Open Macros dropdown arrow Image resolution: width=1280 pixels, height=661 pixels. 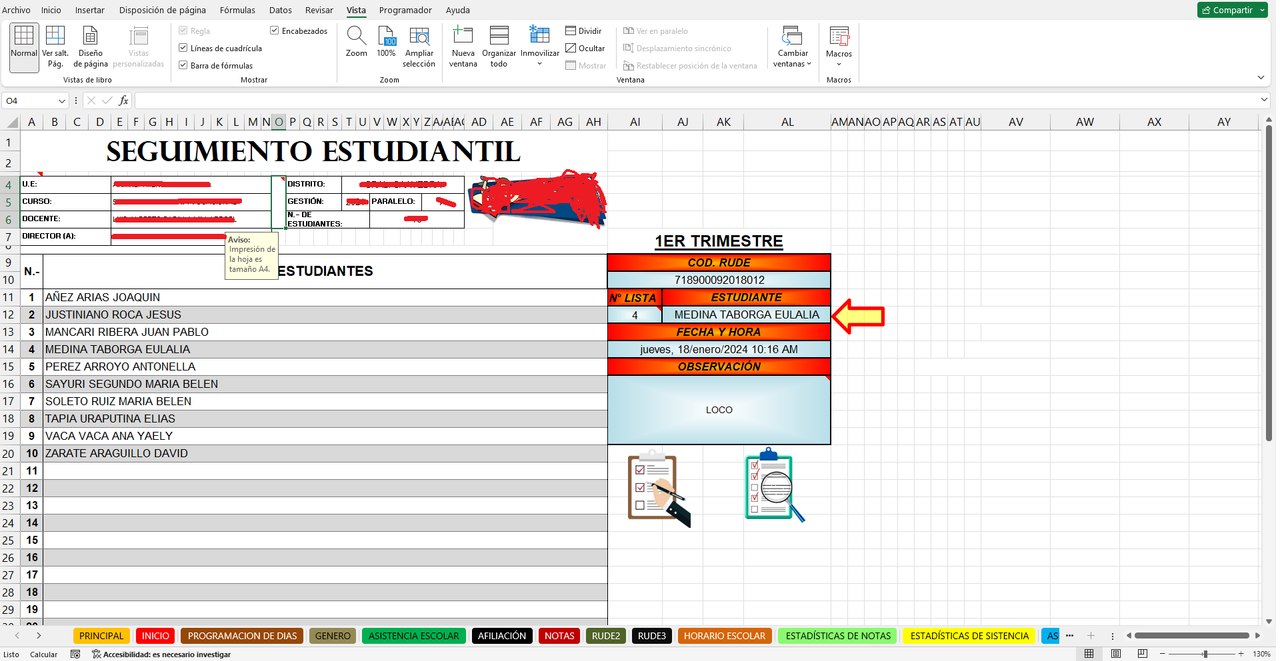[839, 64]
